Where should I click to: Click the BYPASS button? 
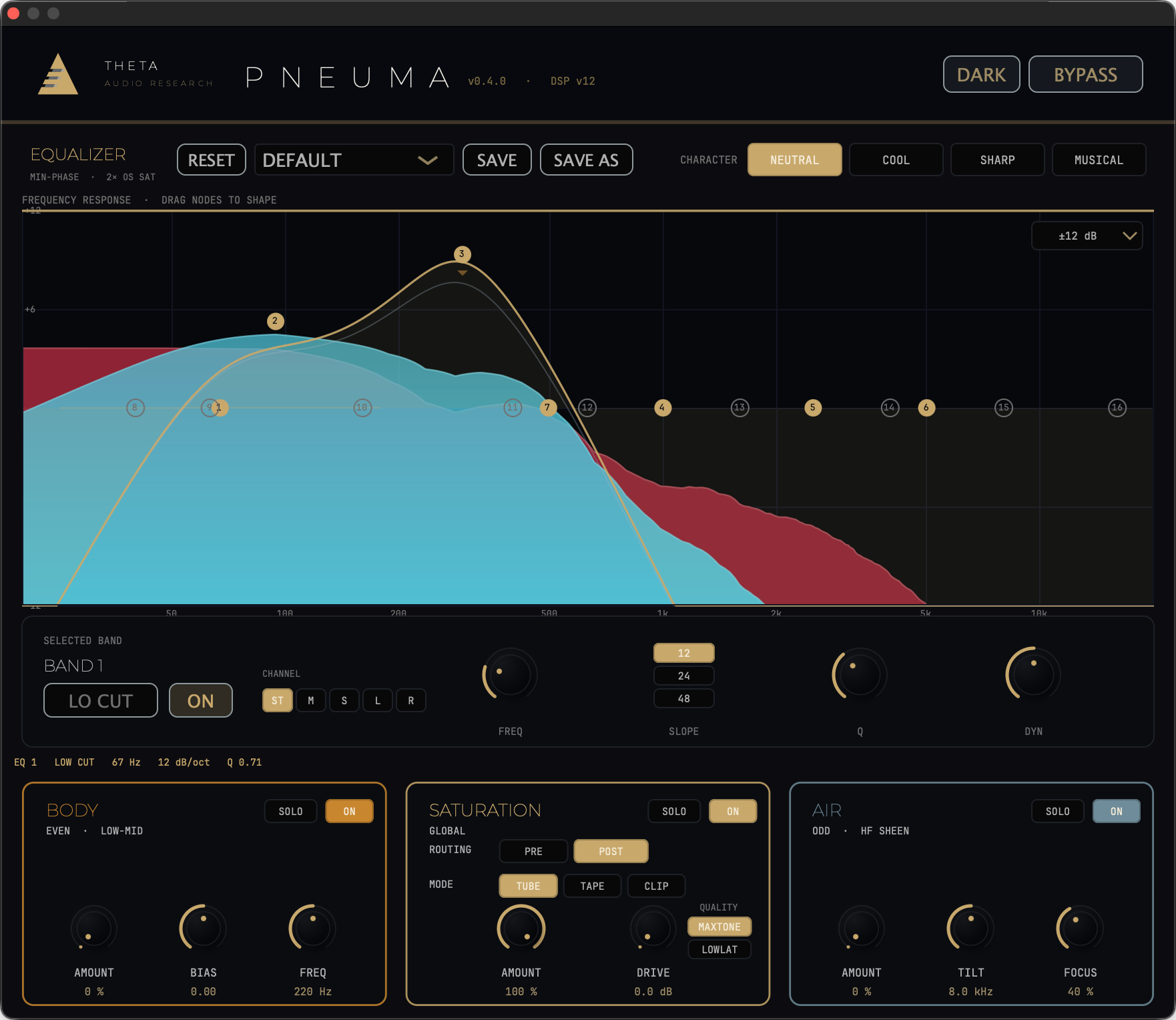tap(1085, 74)
